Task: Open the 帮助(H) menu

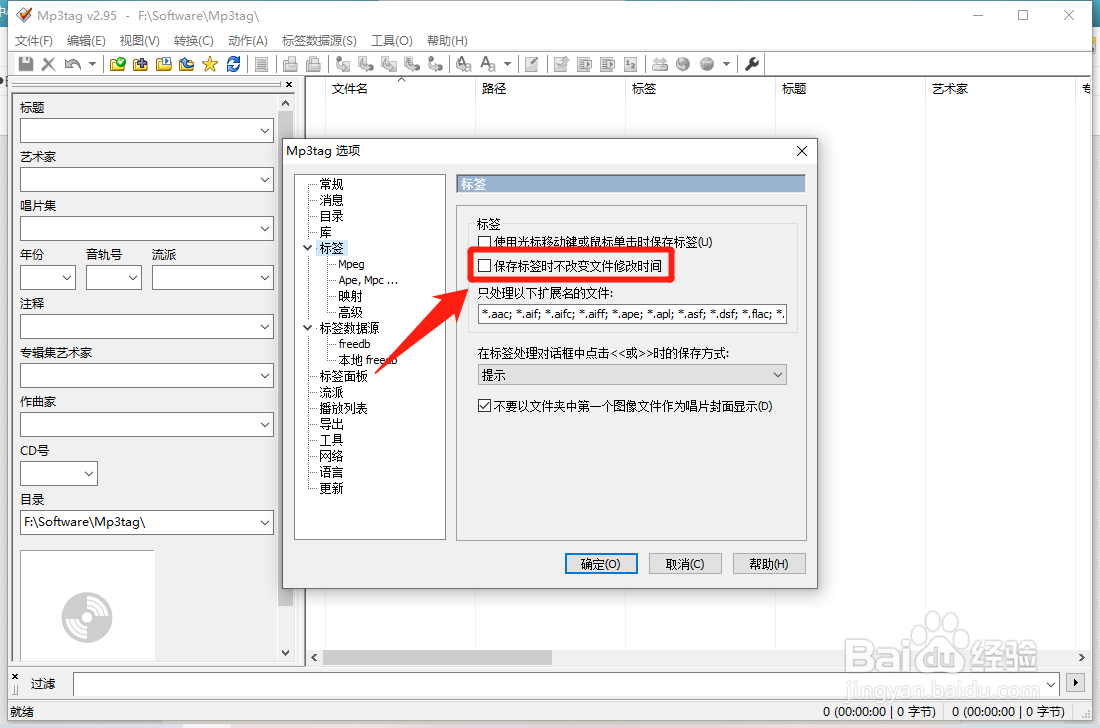Action: pyautogui.click(x=447, y=41)
